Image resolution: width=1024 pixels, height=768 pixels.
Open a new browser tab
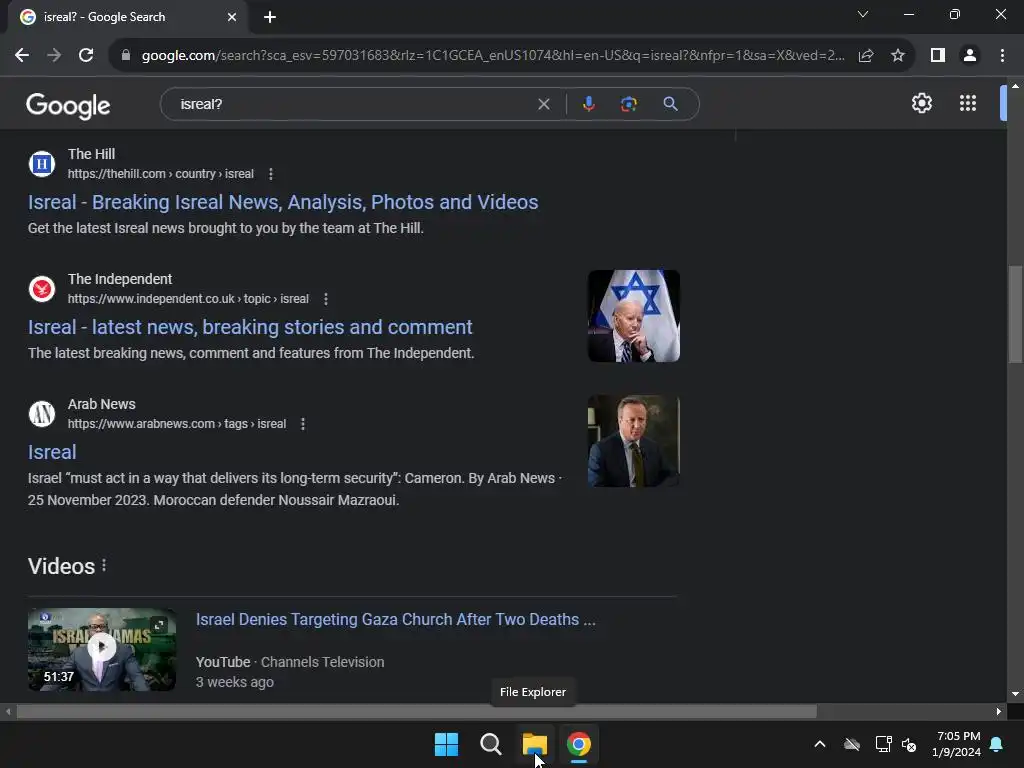(x=270, y=17)
